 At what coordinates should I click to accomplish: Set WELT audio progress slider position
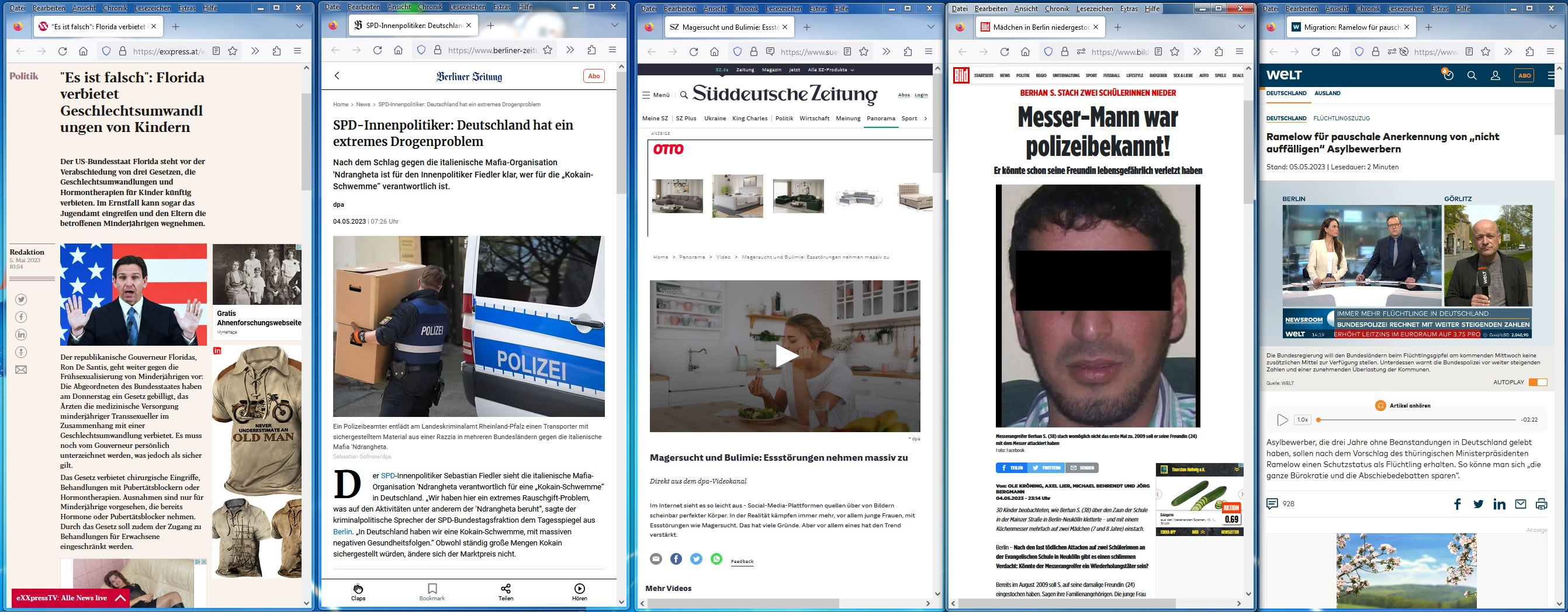coord(1416,420)
